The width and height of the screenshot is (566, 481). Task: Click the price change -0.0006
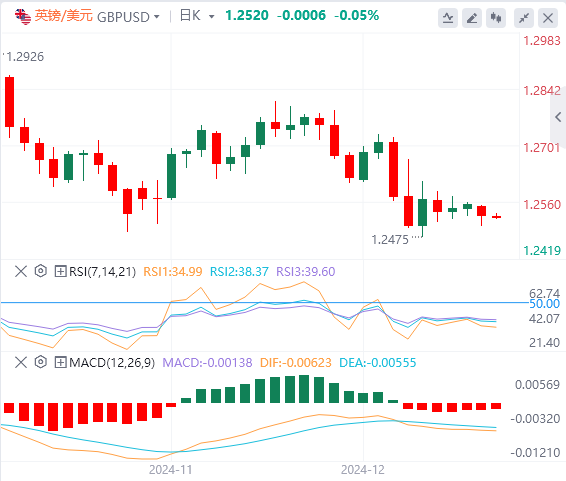[301, 16]
